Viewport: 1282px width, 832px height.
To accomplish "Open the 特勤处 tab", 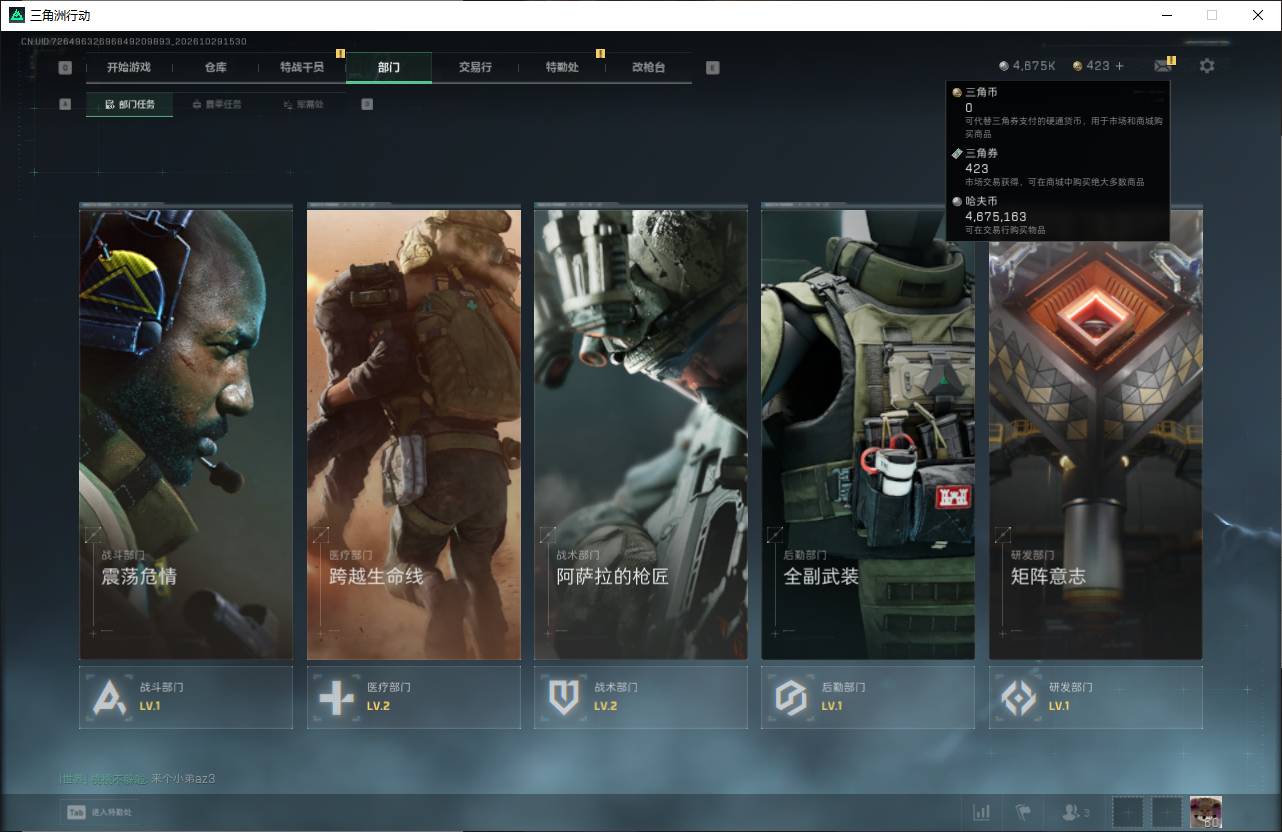I will (x=562, y=67).
